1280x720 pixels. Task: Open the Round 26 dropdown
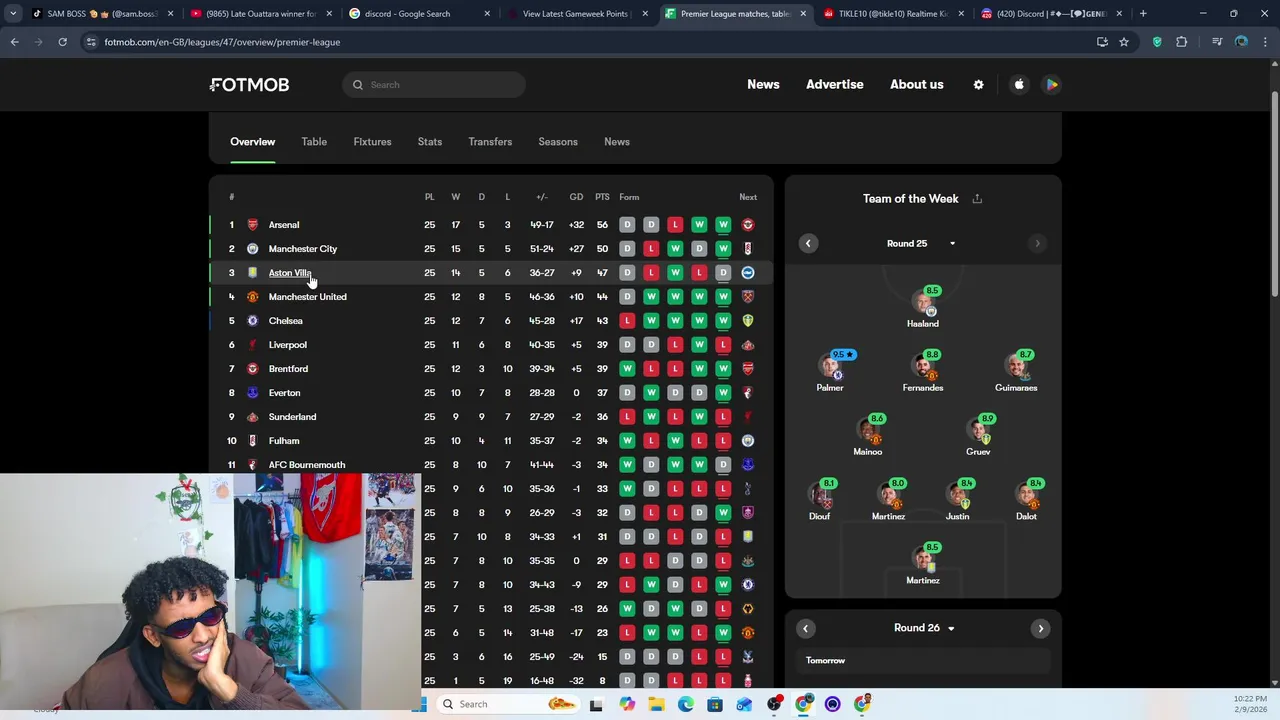coord(924,628)
